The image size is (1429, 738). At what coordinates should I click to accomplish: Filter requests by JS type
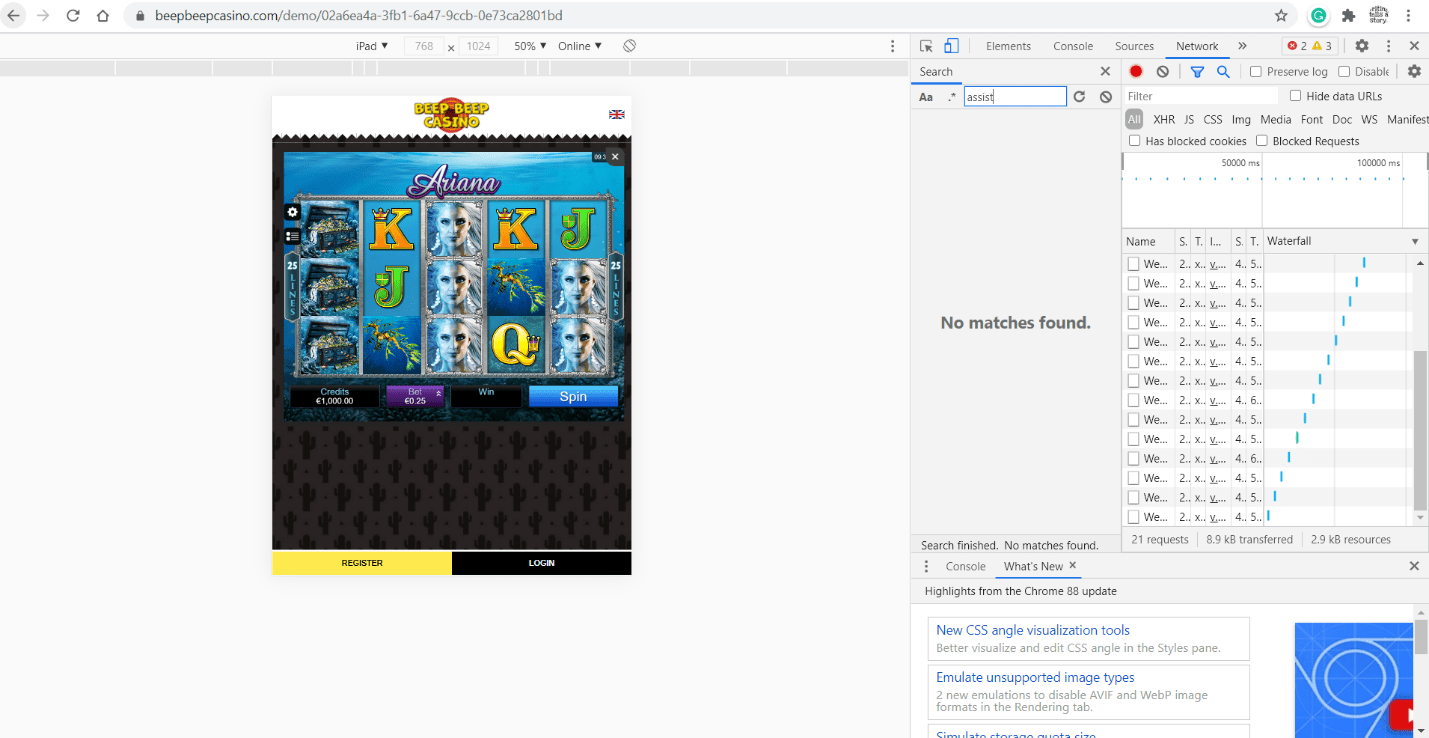(x=1189, y=119)
